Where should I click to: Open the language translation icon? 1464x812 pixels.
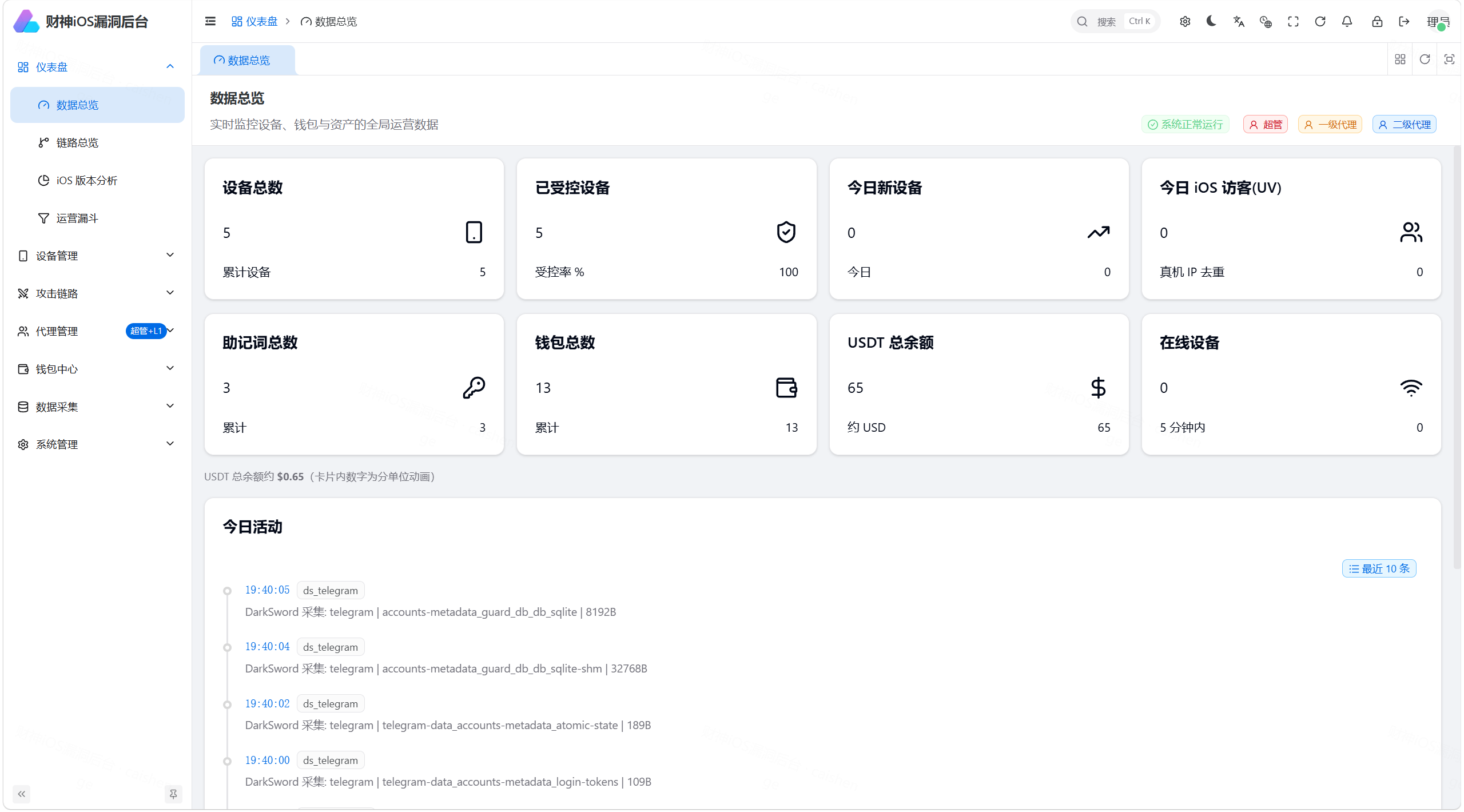coord(1239,21)
